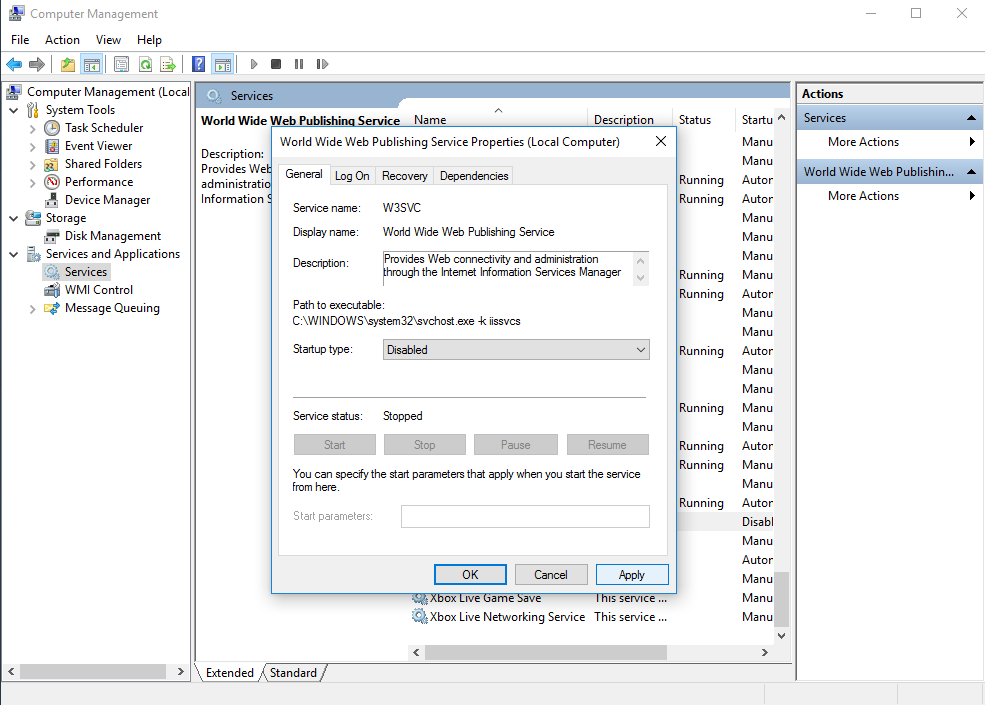This screenshot has width=985, height=705.
Task: Expand Message Queuing in the tree
Action: click(x=31, y=308)
